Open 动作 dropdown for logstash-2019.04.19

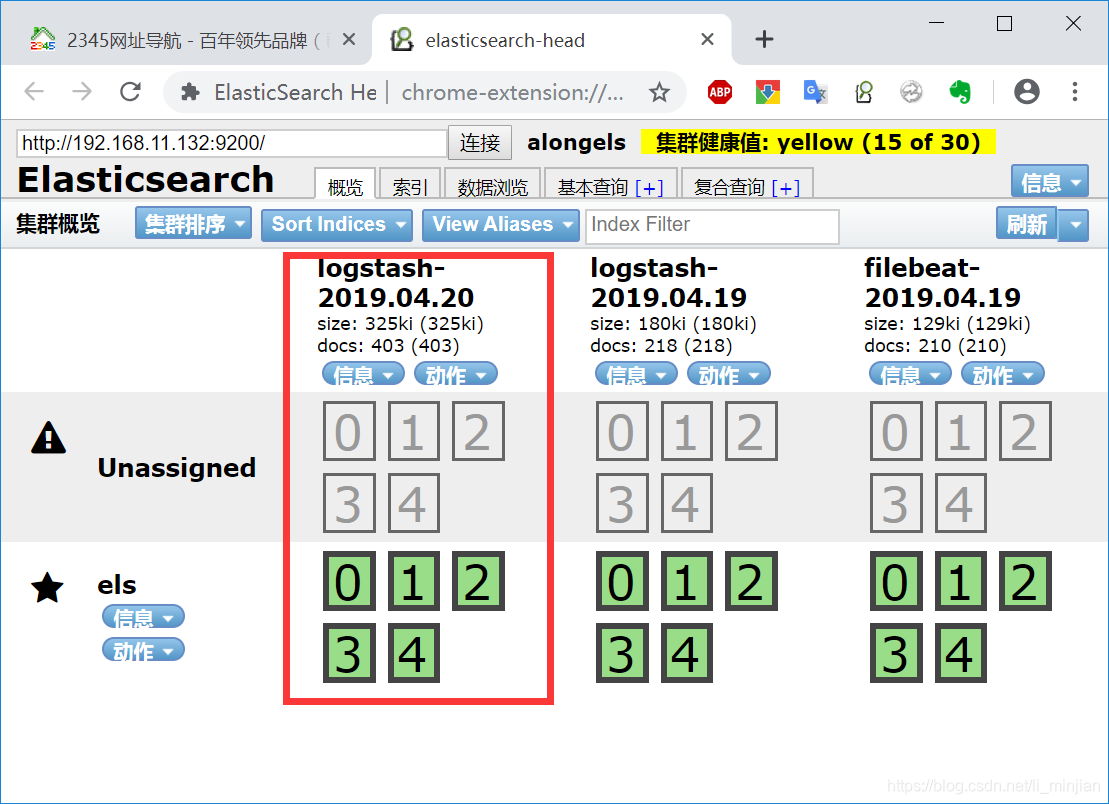728,374
